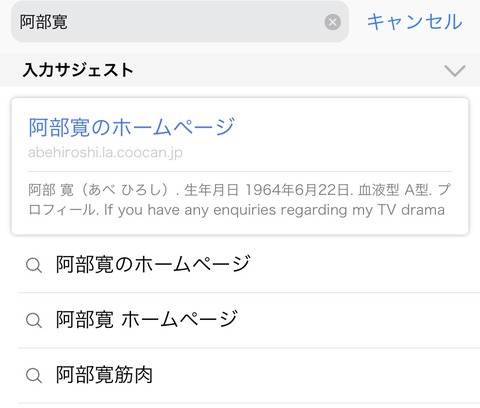Clear the search field with the X icon

click(332, 22)
